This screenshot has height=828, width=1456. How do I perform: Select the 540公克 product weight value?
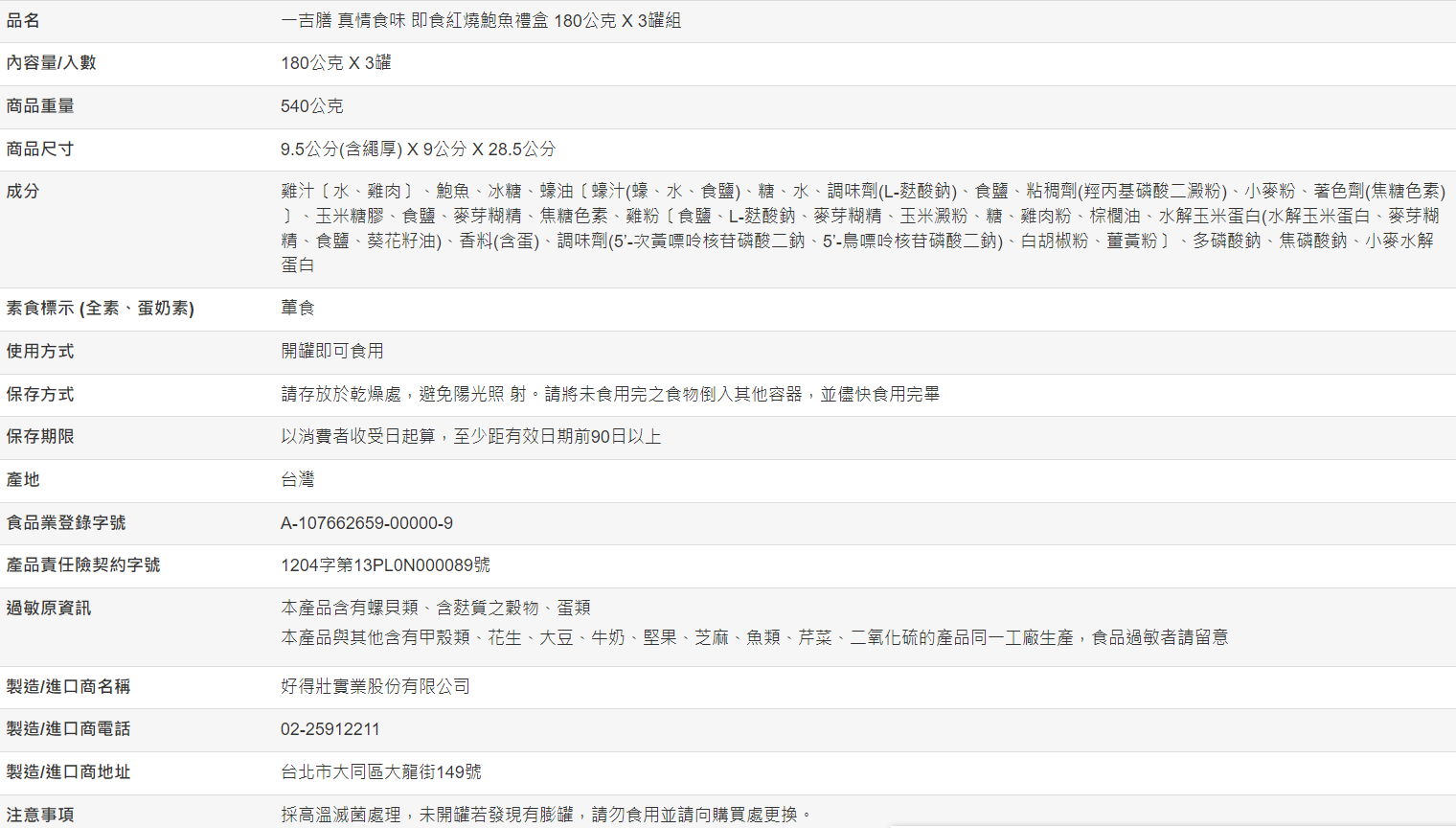[x=311, y=106]
